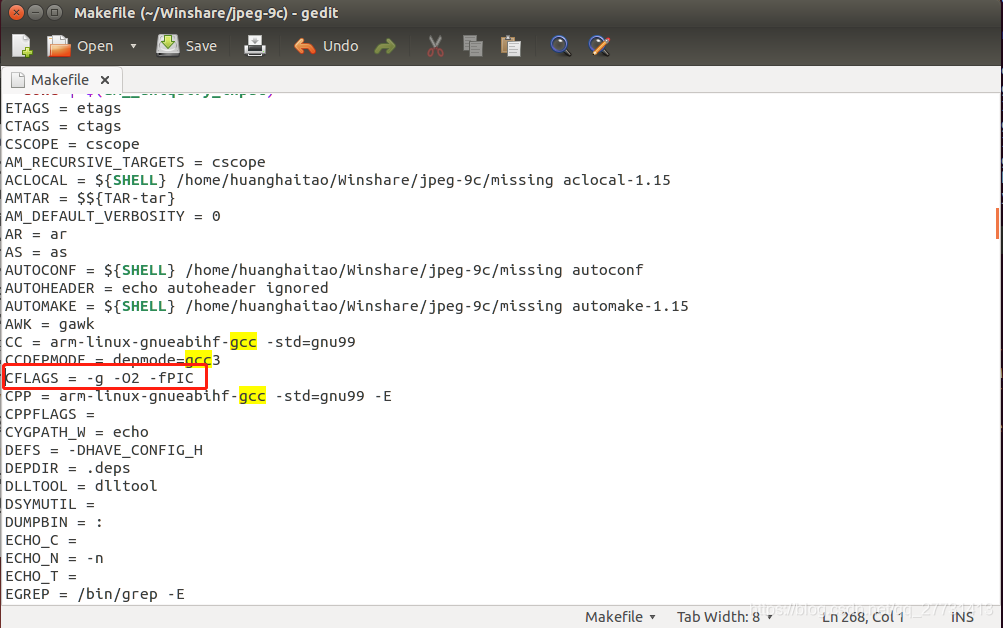Open Find and Replace icon
This screenshot has height=628, width=1003.
click(599, 46)
